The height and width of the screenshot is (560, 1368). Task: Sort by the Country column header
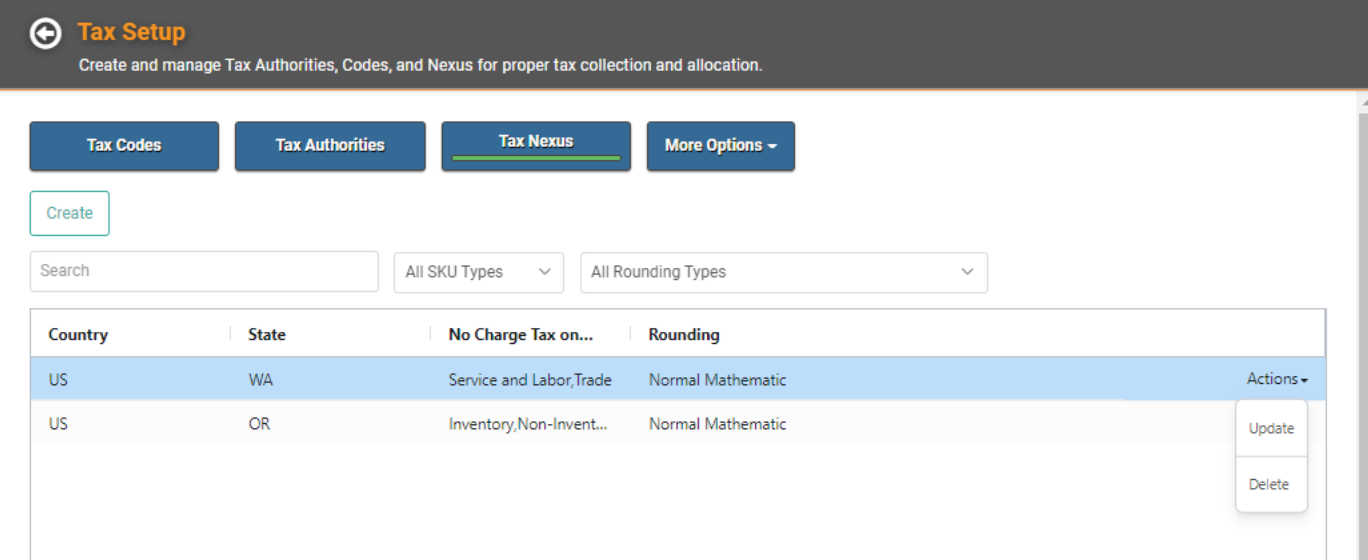pos(78,335)
